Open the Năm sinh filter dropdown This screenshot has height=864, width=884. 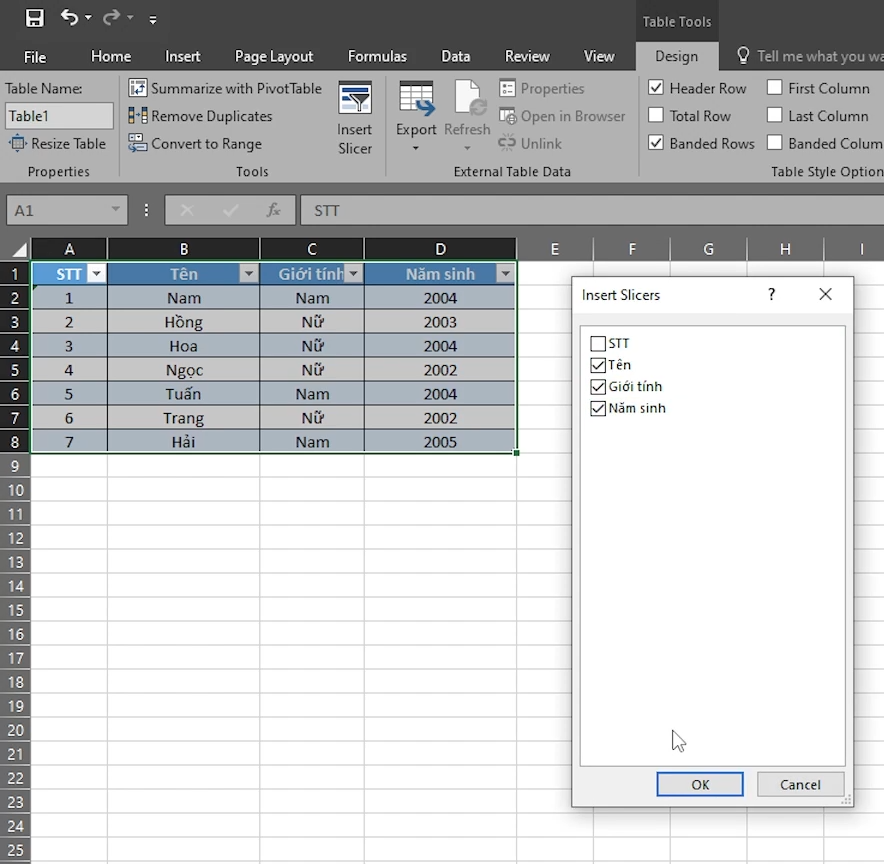(505, 273)
